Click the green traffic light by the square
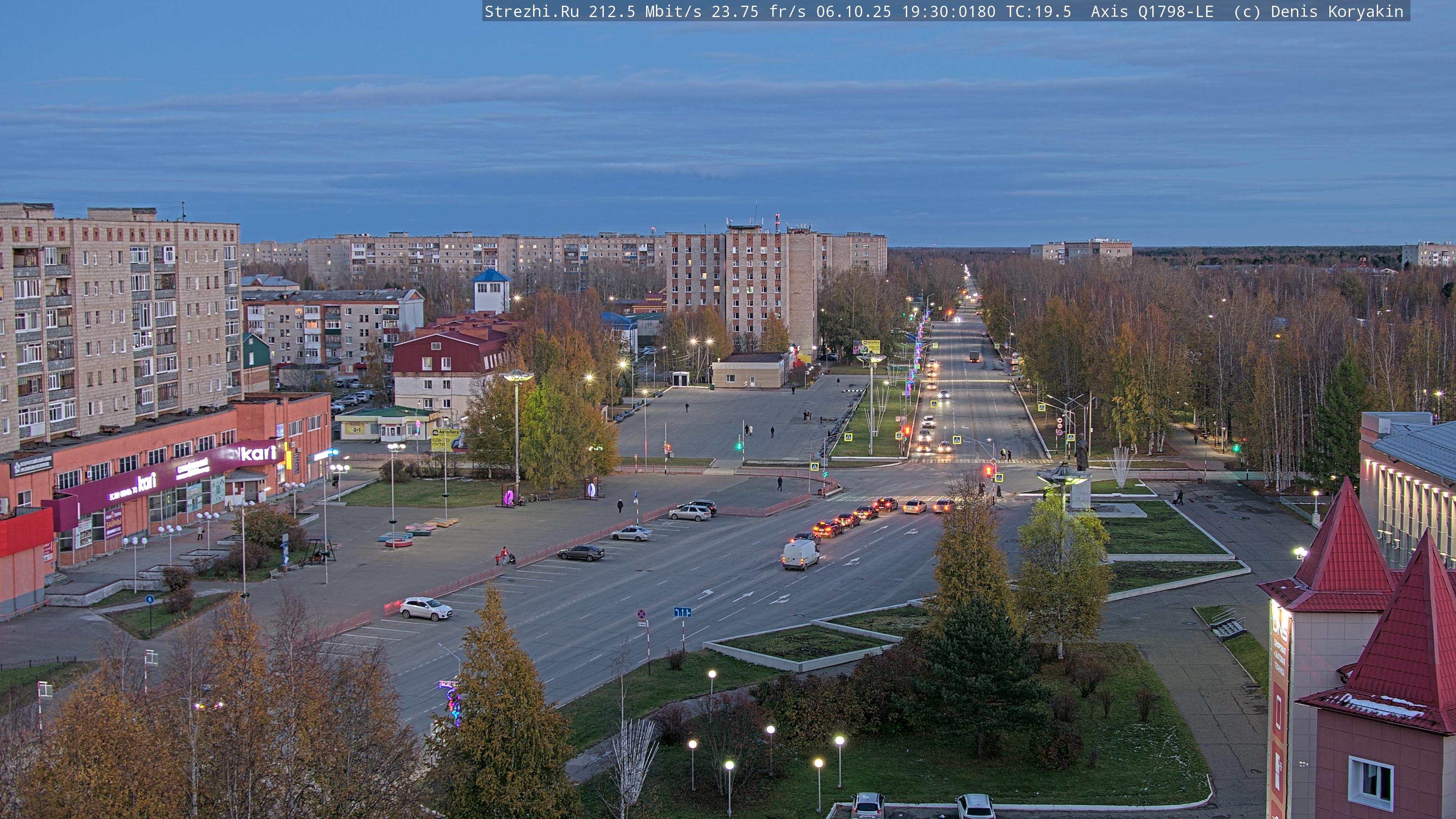 [x=739, y=446]
